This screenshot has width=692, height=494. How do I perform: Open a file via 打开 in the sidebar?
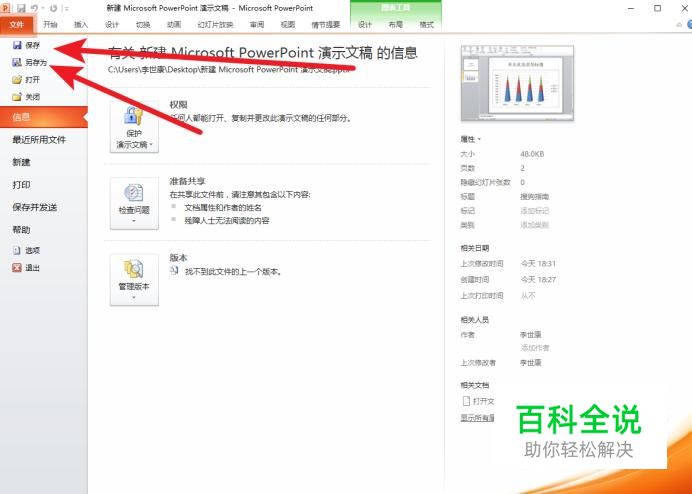pyautogui.click(x=26, y=79)
